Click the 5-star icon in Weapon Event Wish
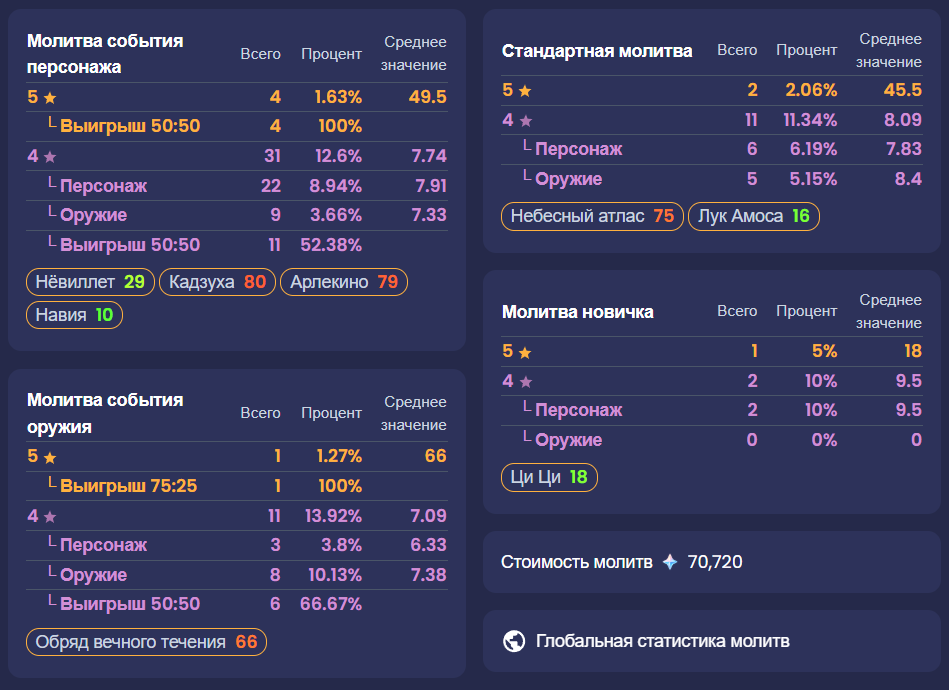Viewport: 949px width, 690px height. tap(50, 458)
